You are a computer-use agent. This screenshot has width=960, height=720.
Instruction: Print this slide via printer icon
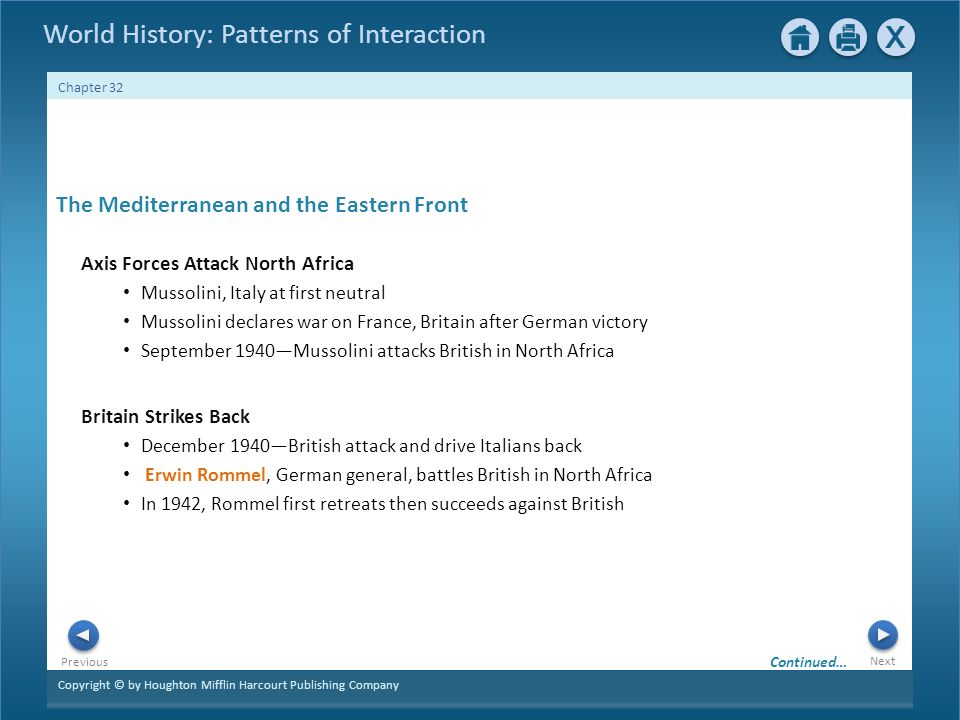point(847,37)
